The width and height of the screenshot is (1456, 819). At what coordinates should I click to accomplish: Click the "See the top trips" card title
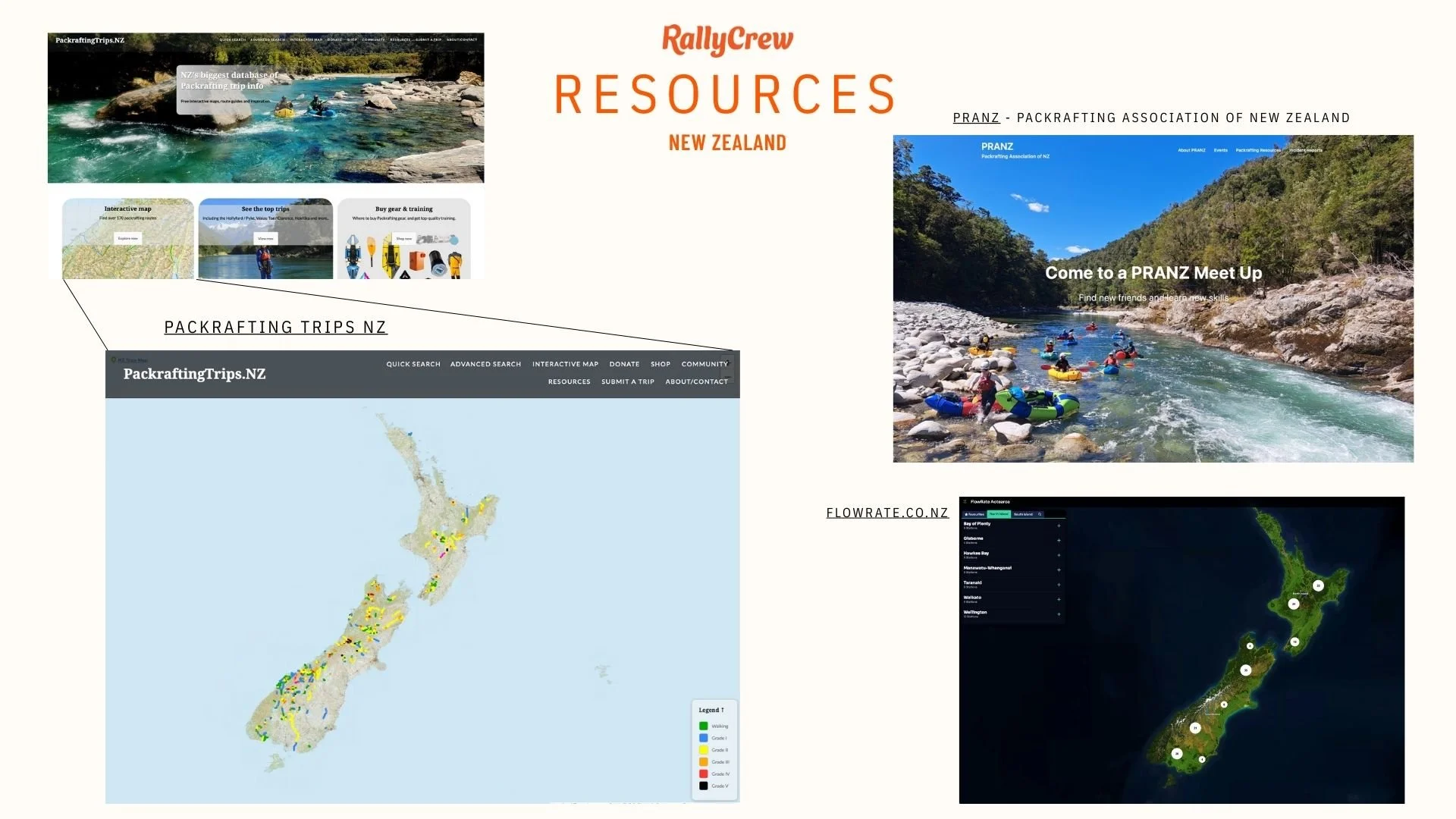[265, 209]
